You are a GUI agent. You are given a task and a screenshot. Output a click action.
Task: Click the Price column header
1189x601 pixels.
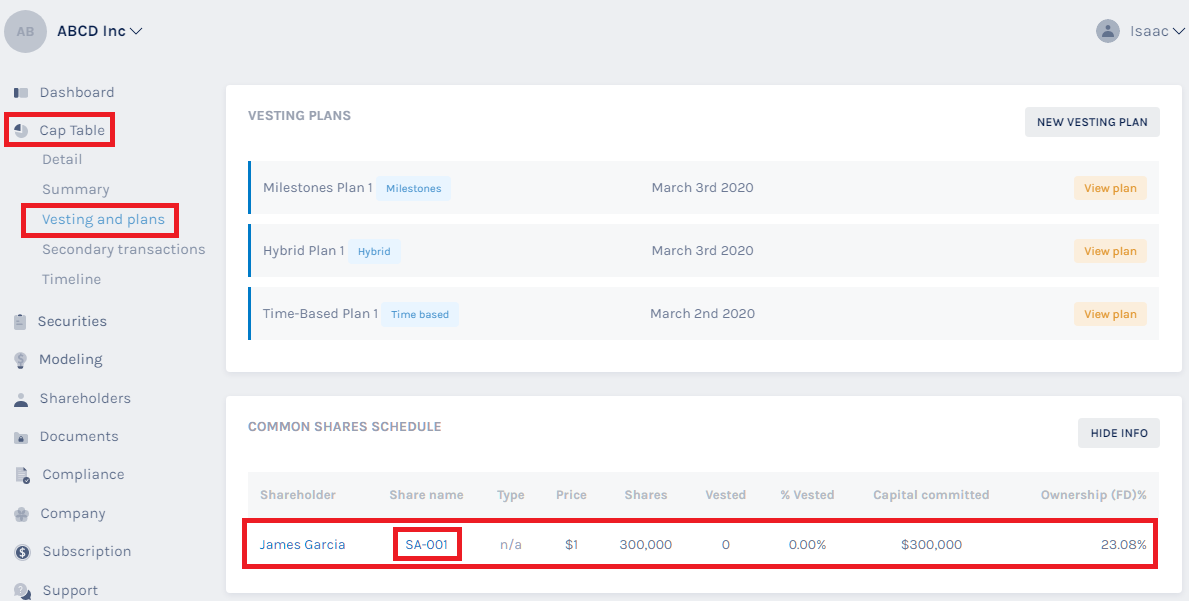tap(571, 495)
